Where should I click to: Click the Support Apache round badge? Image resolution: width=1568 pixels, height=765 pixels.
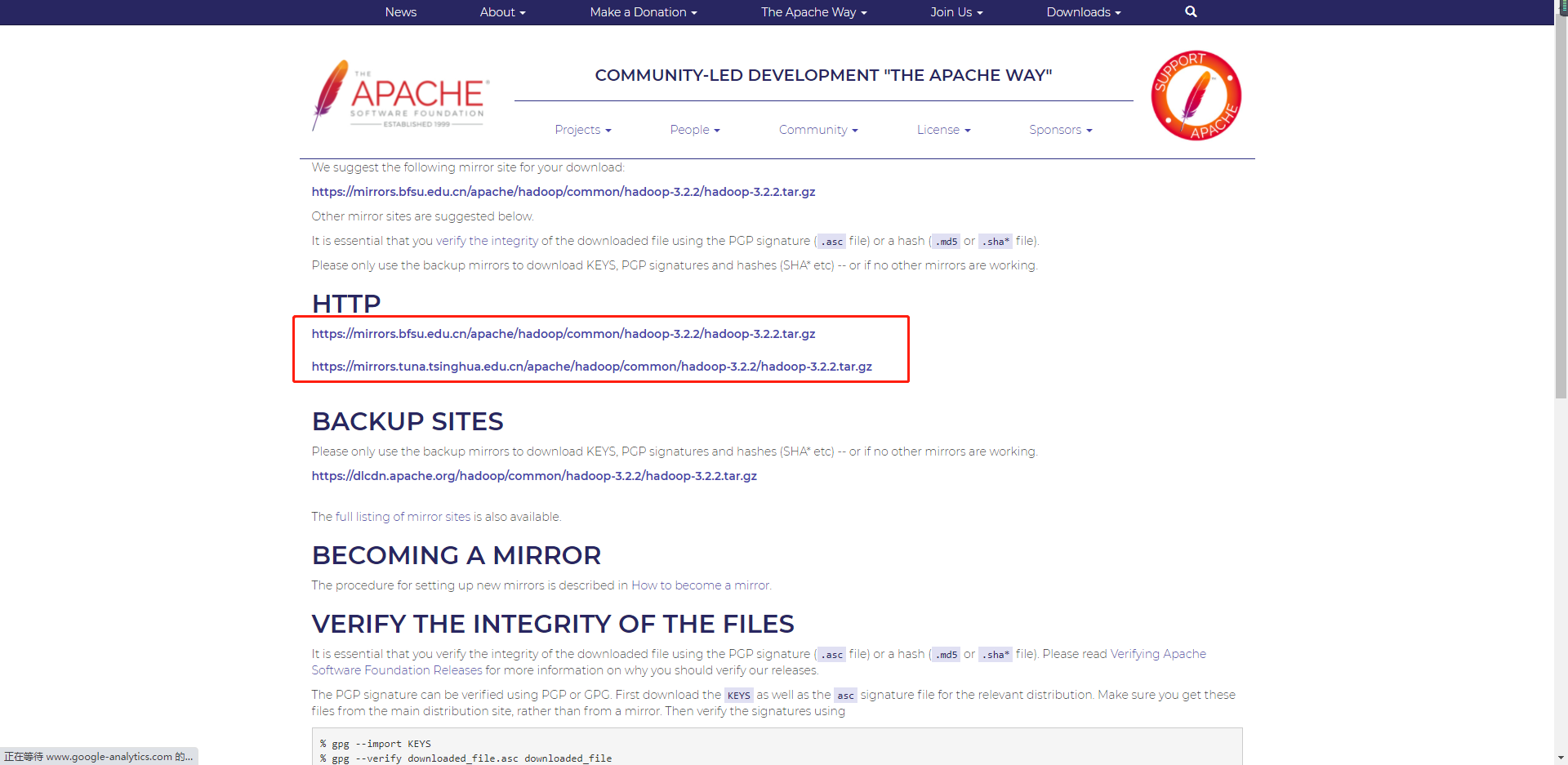point(1196,96)
